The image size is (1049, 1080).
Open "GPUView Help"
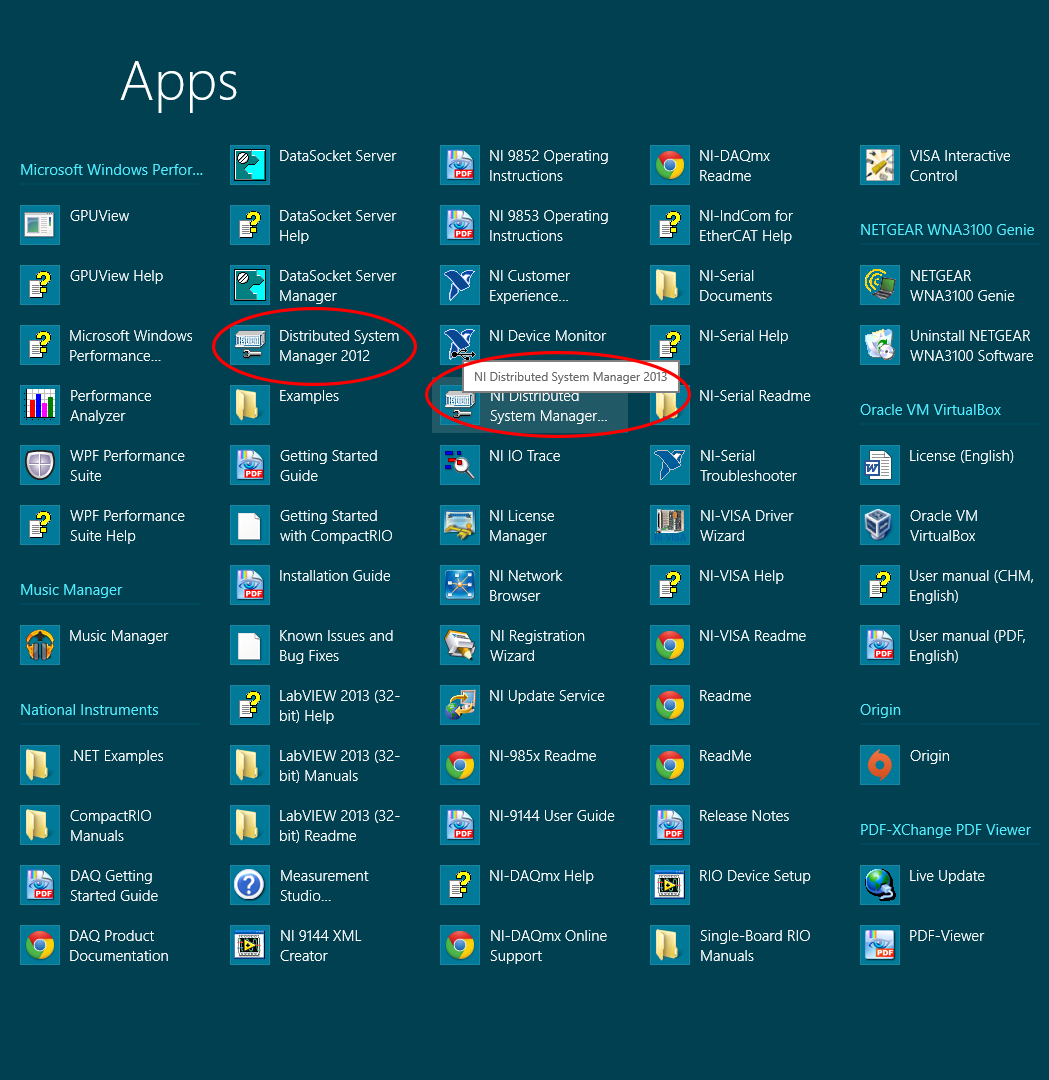pos(92,285)
